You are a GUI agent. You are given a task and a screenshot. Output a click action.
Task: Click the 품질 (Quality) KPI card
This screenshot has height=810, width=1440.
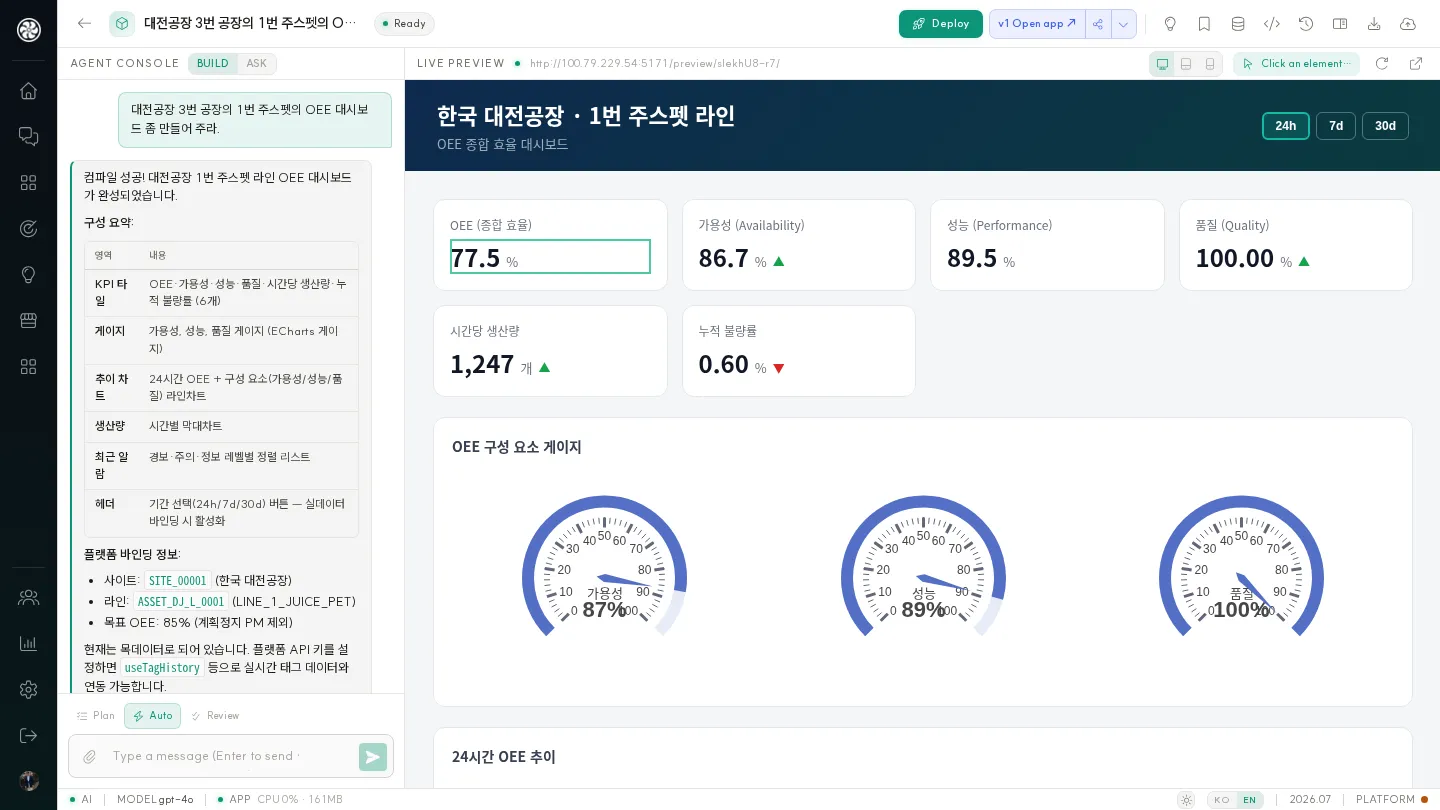(x=1296, y=245)
